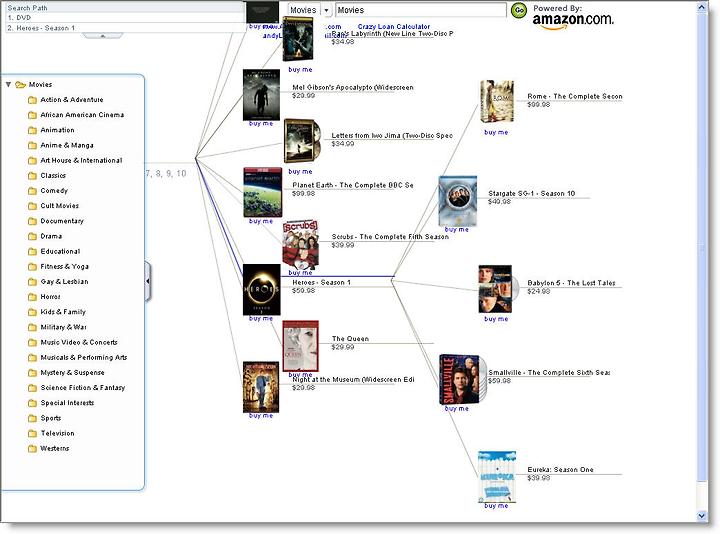This screenshot has height=534, width=720.
Task: Click title 'Scrubs - The Complete Fifth Season'
Action: click(390, 237)
